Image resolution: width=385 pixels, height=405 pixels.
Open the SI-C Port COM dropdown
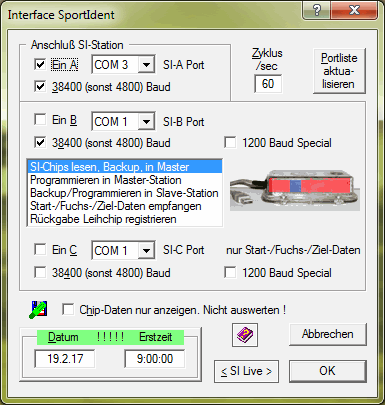146,251
